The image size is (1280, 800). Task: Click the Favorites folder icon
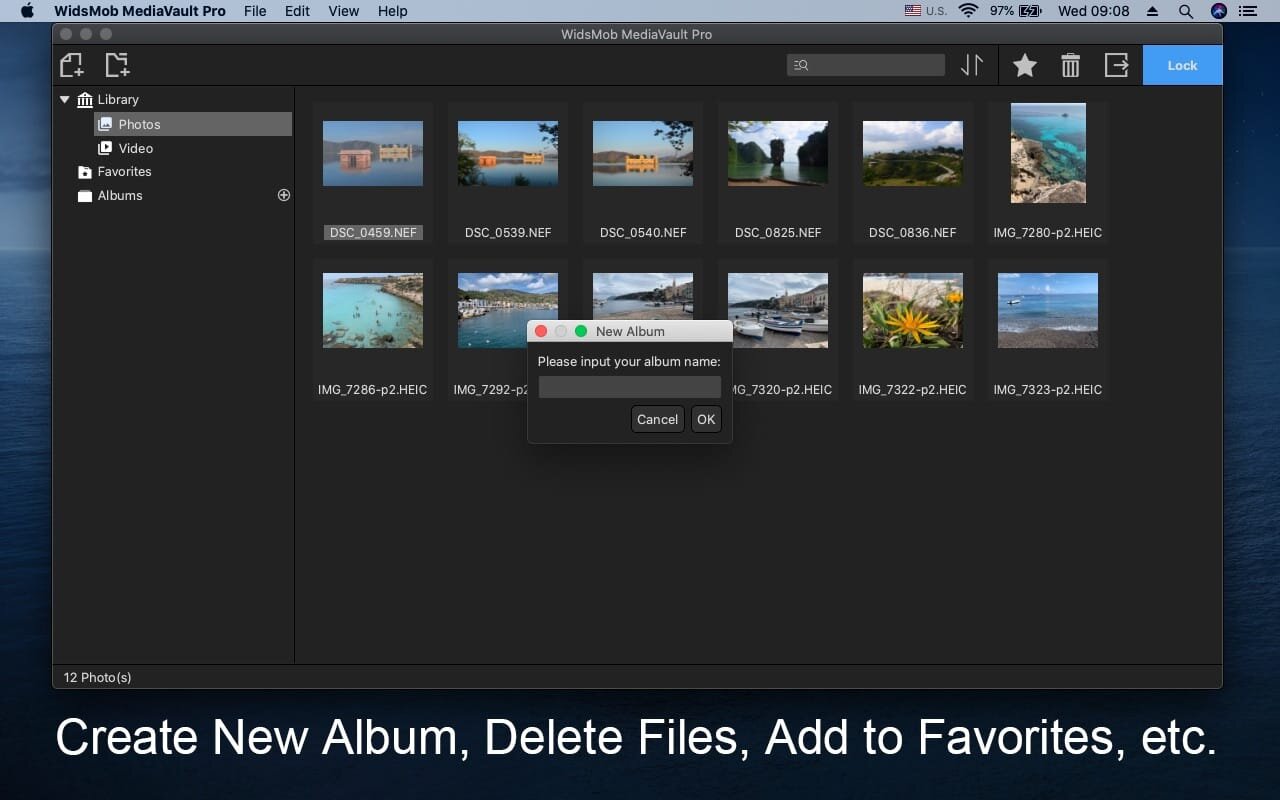(85, 172)
